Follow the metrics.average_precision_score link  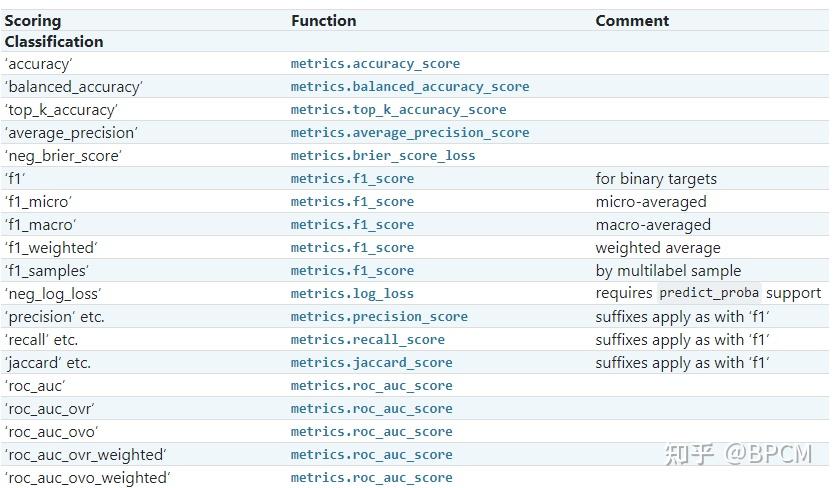[x=410, y=133]
